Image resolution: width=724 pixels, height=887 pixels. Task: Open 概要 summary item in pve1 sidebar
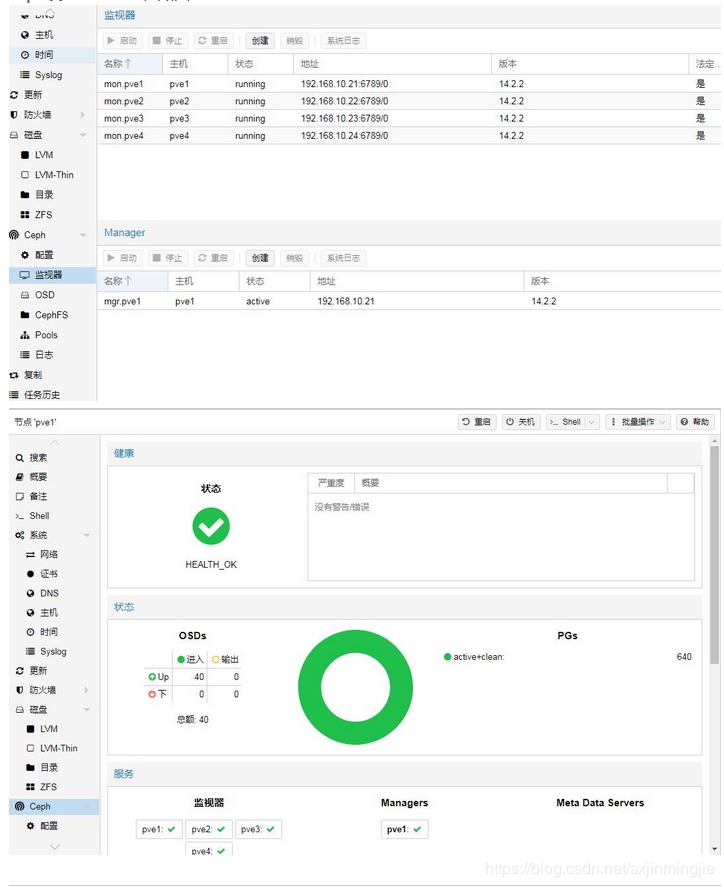tap(32, 477)
